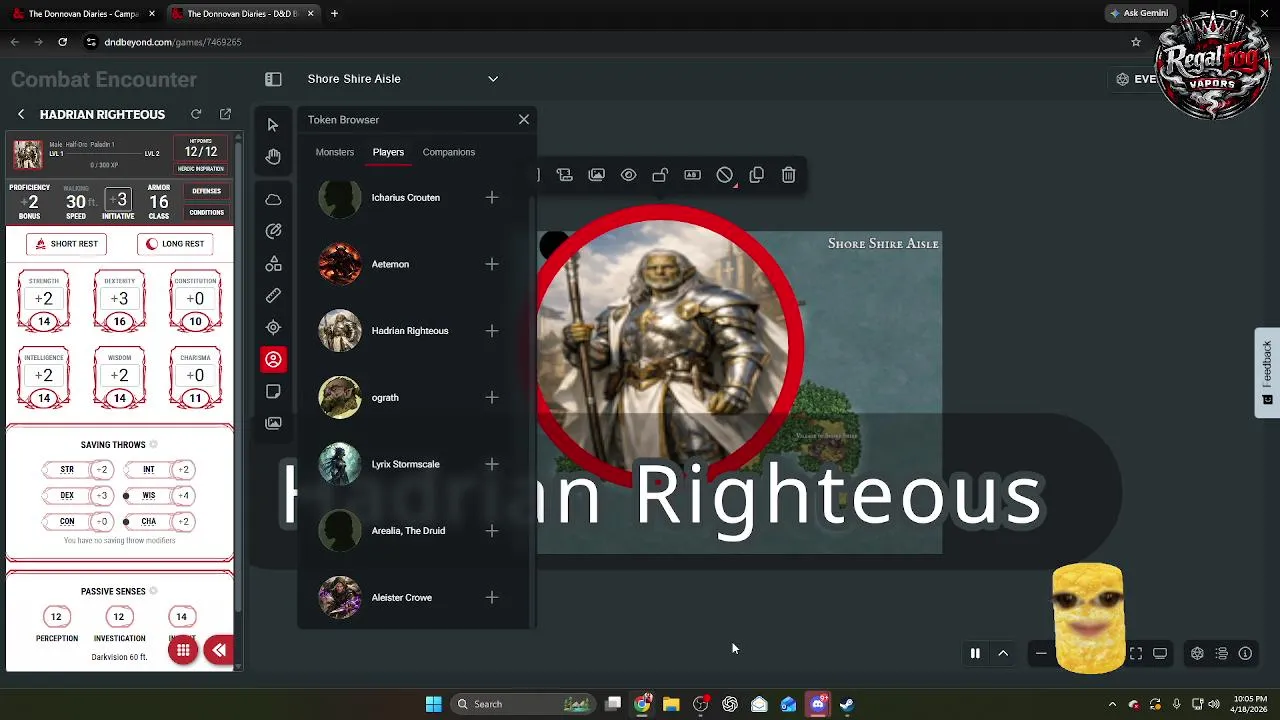
Task: Open the map image tool
Action: (273, 423)
